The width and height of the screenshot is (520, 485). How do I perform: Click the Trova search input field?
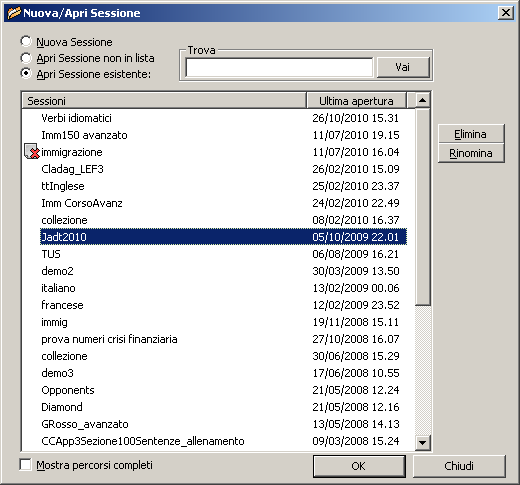279,67
